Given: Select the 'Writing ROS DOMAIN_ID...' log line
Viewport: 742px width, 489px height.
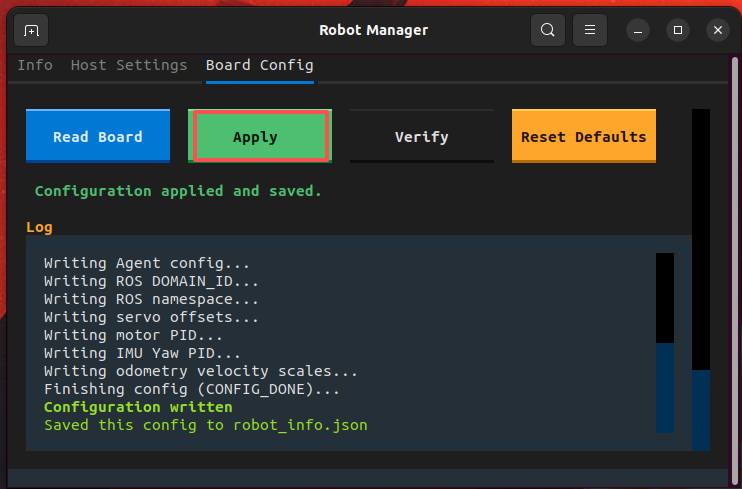Looking at the screenshot, I should pyautogui.click(x=151, y=281).
